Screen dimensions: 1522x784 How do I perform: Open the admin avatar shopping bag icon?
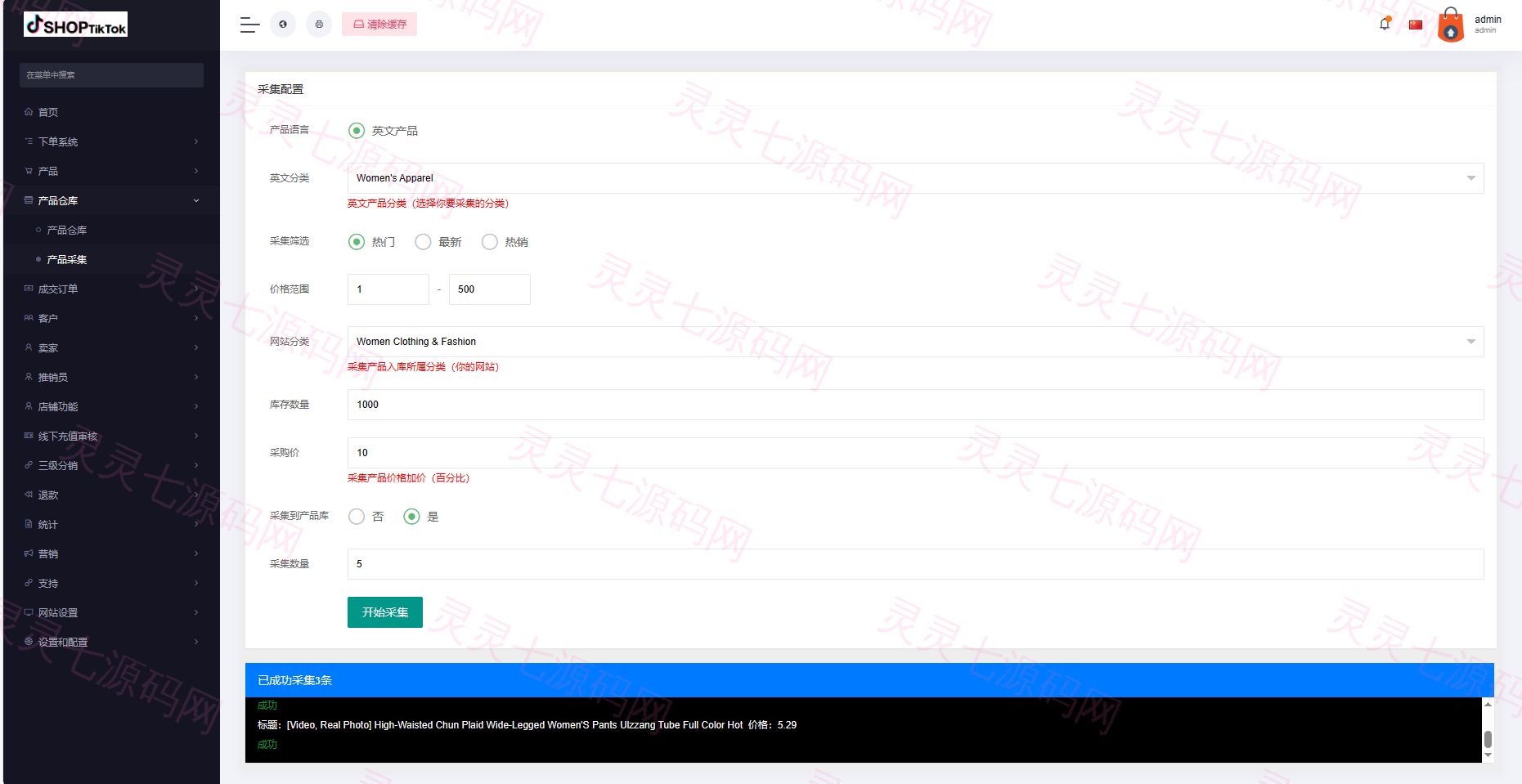[1451, 25]
